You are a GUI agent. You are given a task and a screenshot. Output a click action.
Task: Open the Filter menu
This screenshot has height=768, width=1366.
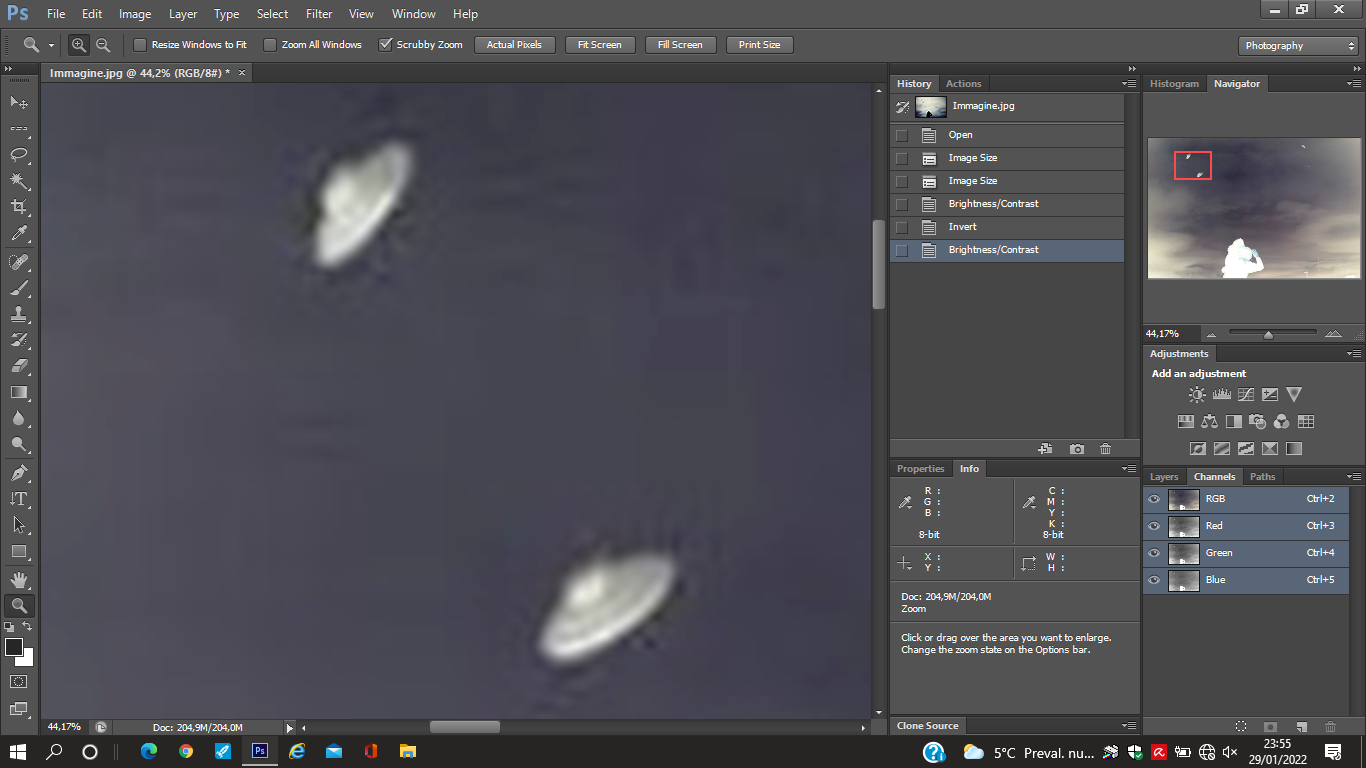coord(319,14)
